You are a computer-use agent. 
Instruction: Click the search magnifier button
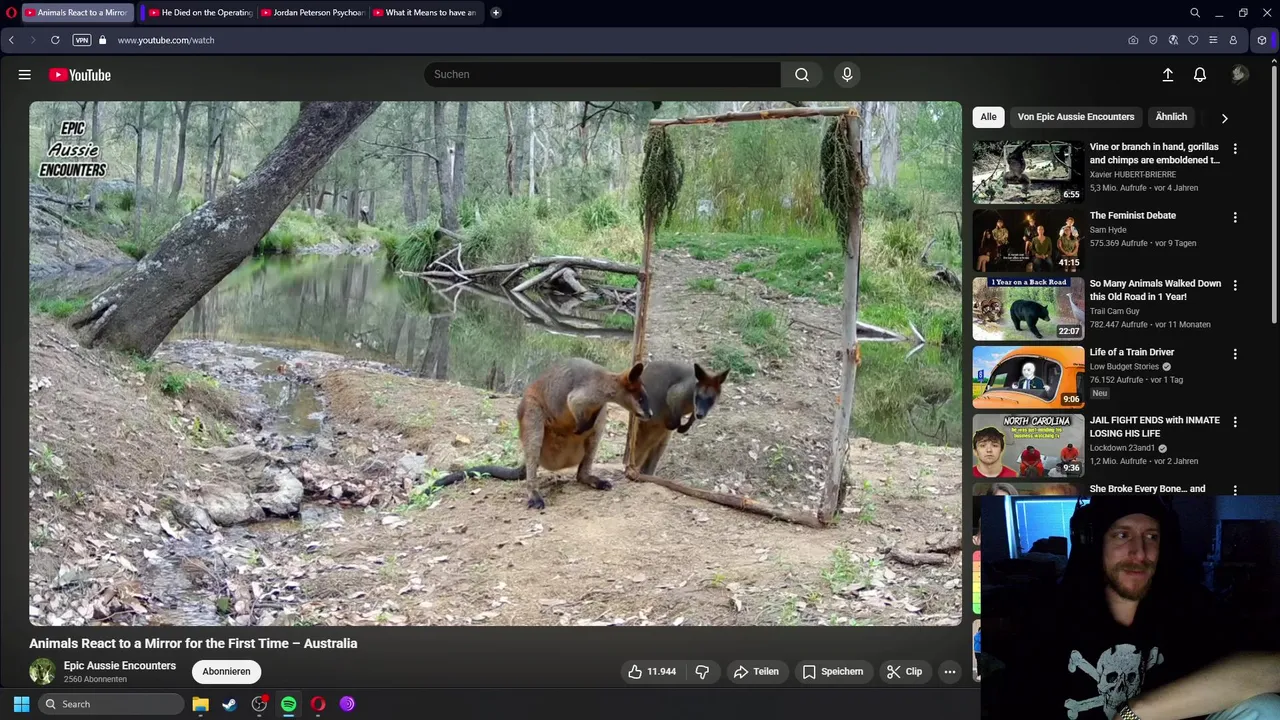point(802,74)
